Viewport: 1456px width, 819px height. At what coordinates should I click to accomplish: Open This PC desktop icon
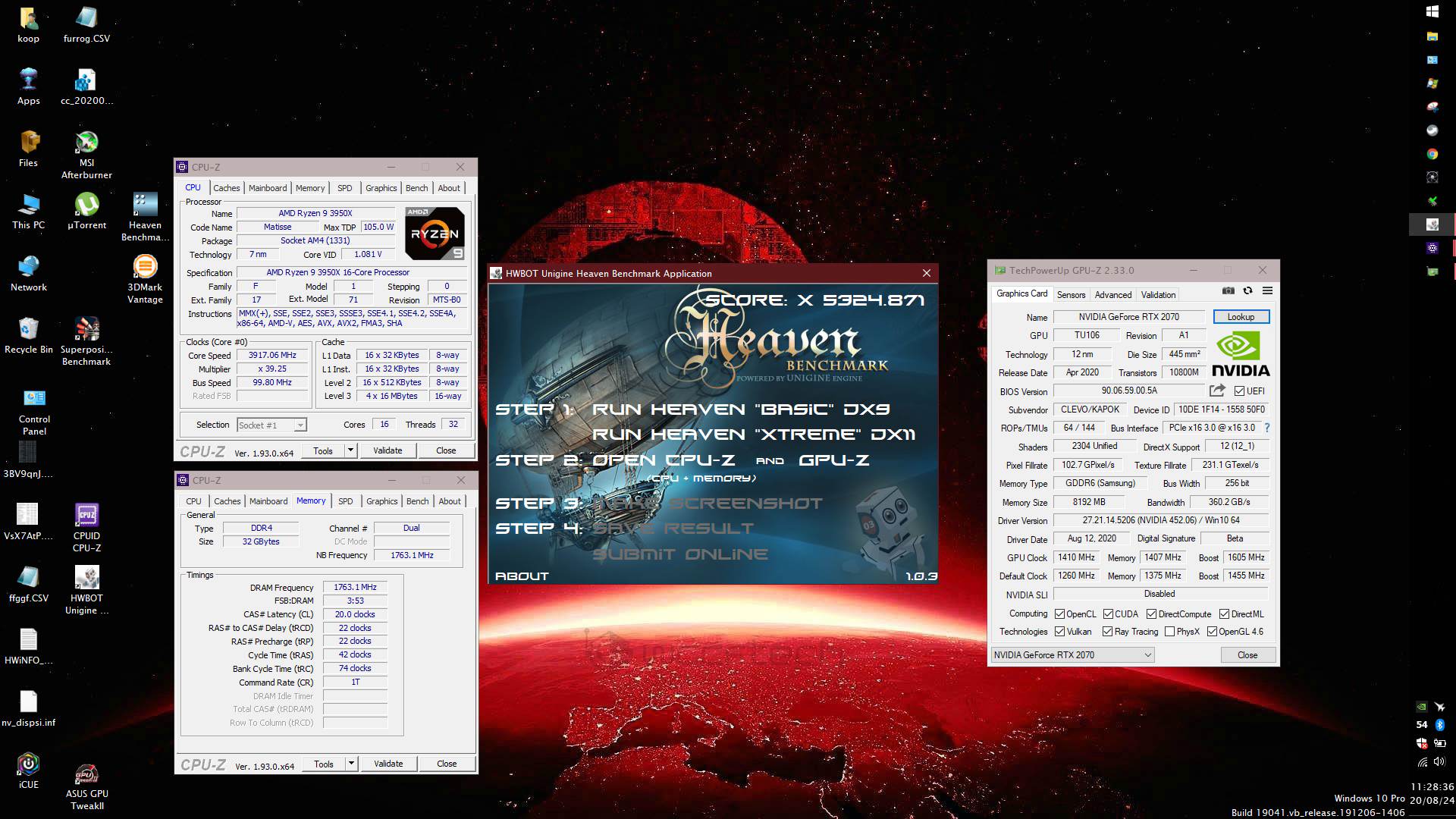coord(28,212)
